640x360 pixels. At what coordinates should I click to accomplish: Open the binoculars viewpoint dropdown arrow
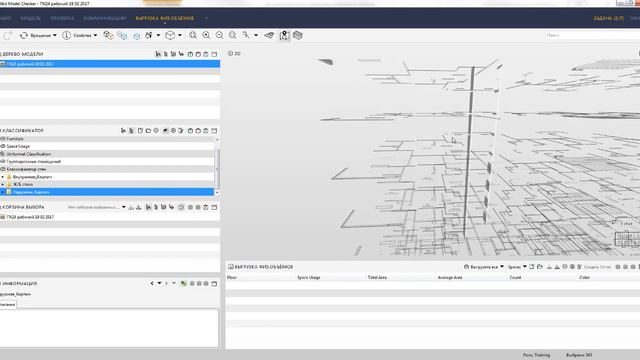click(158, 36)
